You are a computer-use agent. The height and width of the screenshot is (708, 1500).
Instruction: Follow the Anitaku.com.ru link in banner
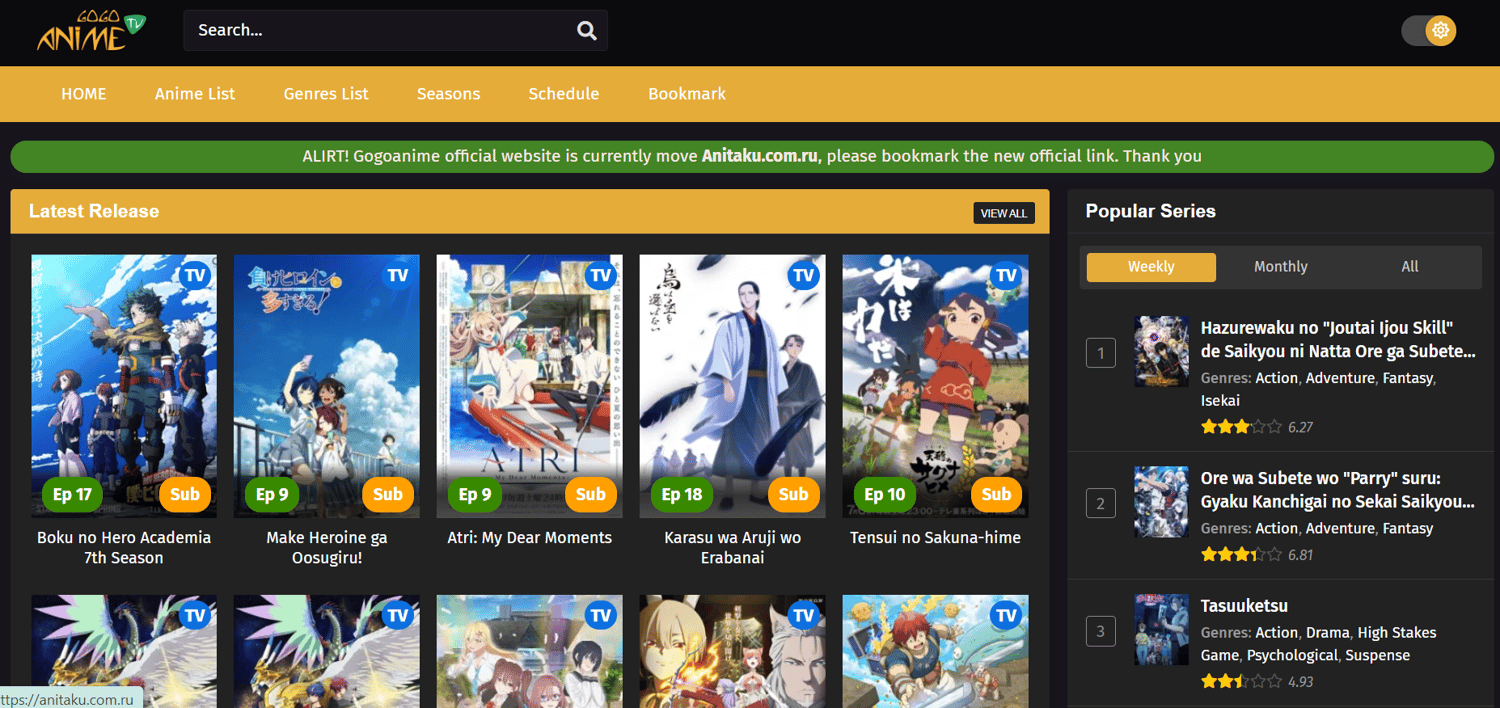[760, 156]
